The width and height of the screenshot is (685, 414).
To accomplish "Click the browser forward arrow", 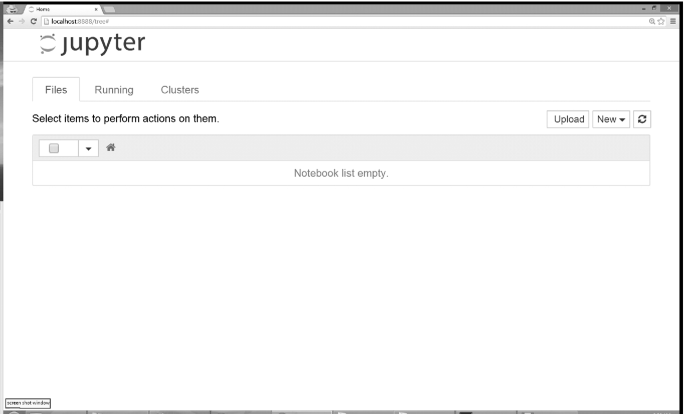I will [21, 21].
